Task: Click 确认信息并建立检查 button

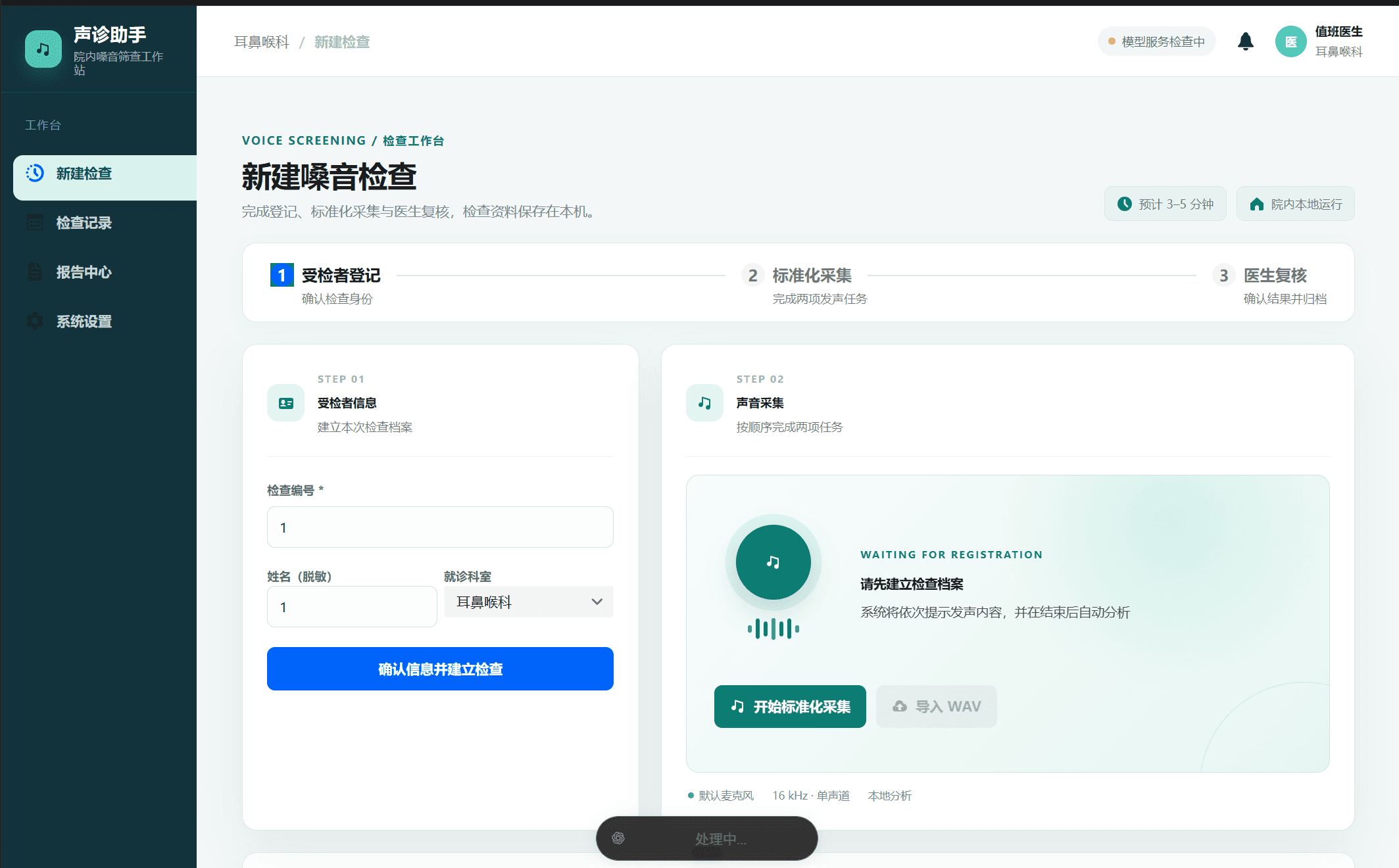Action: point(440,669)
